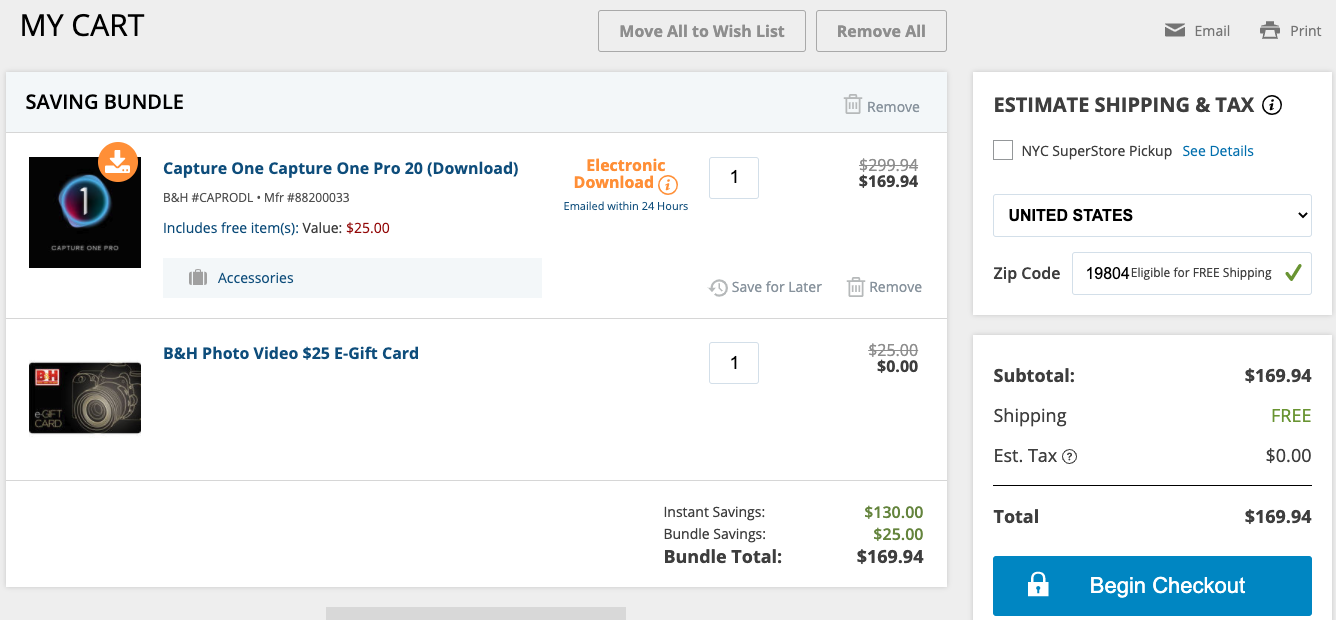
Task: Click the E-Gift Card product thumbnail
Action: click(85, 397)
